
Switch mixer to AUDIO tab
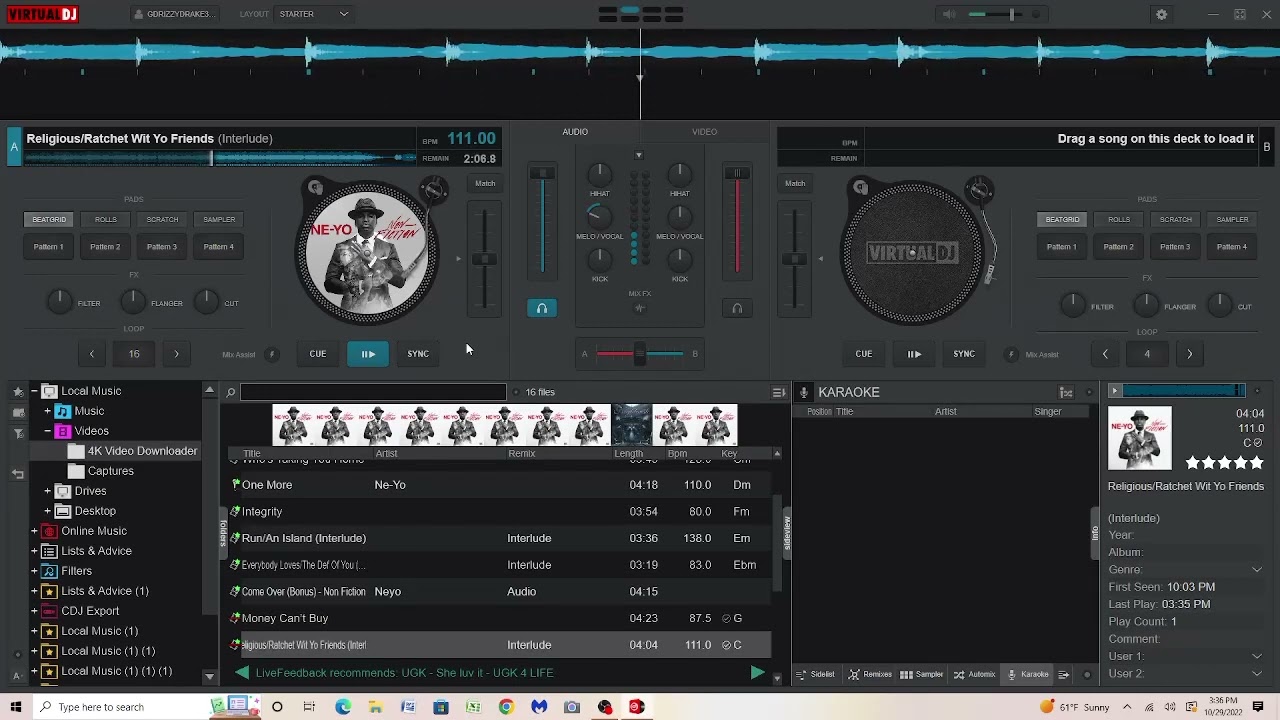pyautogui.click(x=575, y=131)
